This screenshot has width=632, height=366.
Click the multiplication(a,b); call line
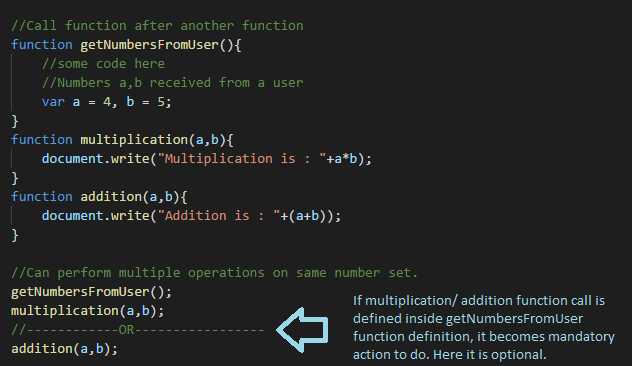(x=87, y=311)
